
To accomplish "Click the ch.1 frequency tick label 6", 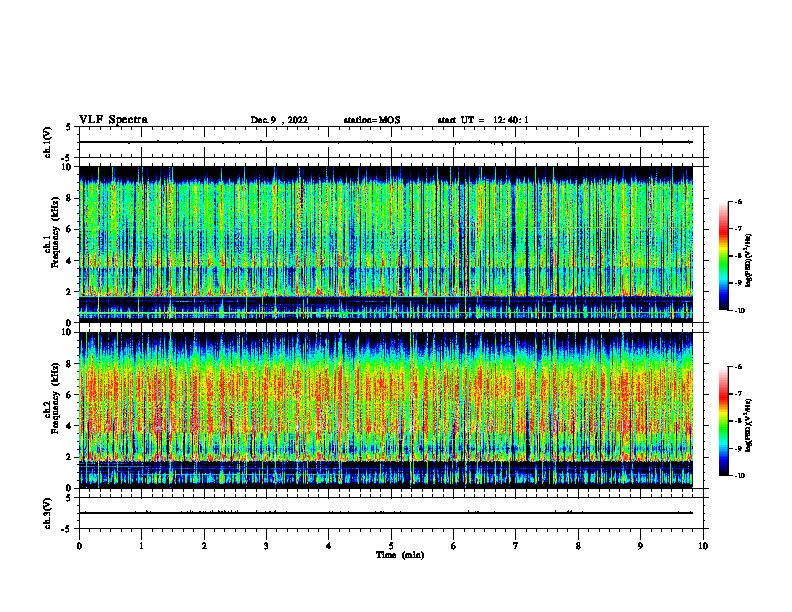I will (x=70, y=229).
